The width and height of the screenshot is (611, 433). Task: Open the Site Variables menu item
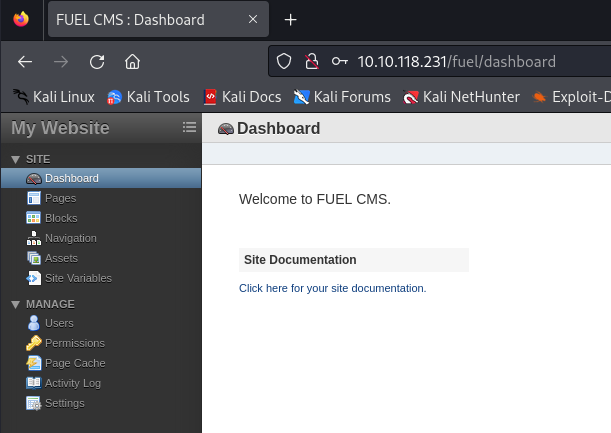pos(101,278)
